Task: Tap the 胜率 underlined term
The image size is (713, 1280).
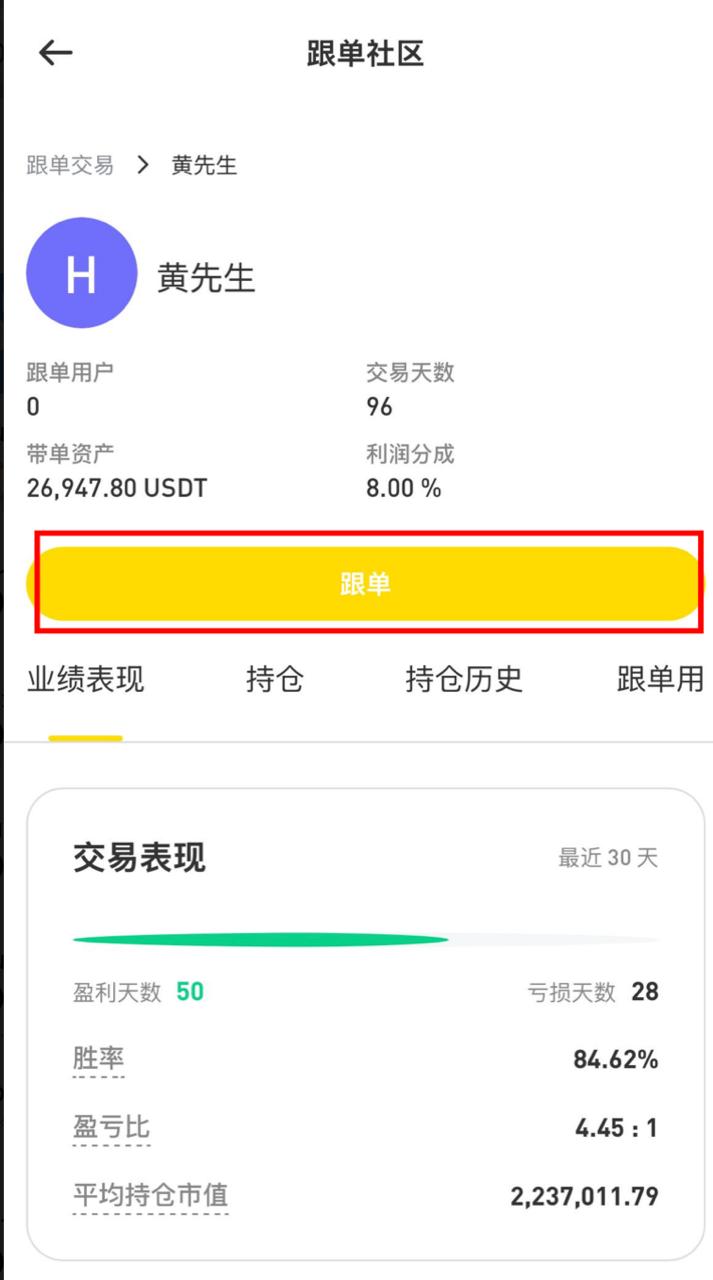Action: [98, 1059]
